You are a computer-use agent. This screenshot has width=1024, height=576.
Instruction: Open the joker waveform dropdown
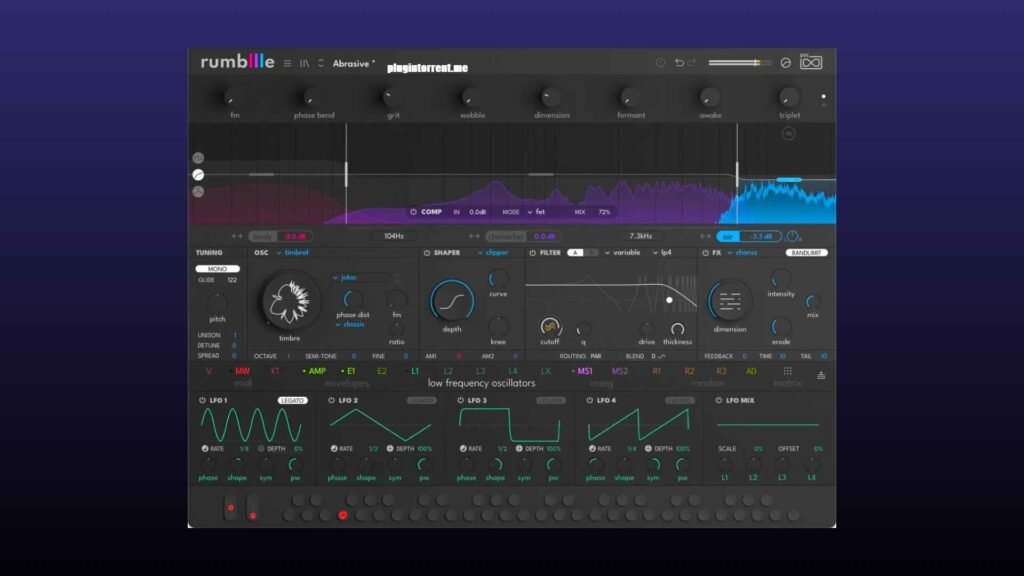pos(345,278)
